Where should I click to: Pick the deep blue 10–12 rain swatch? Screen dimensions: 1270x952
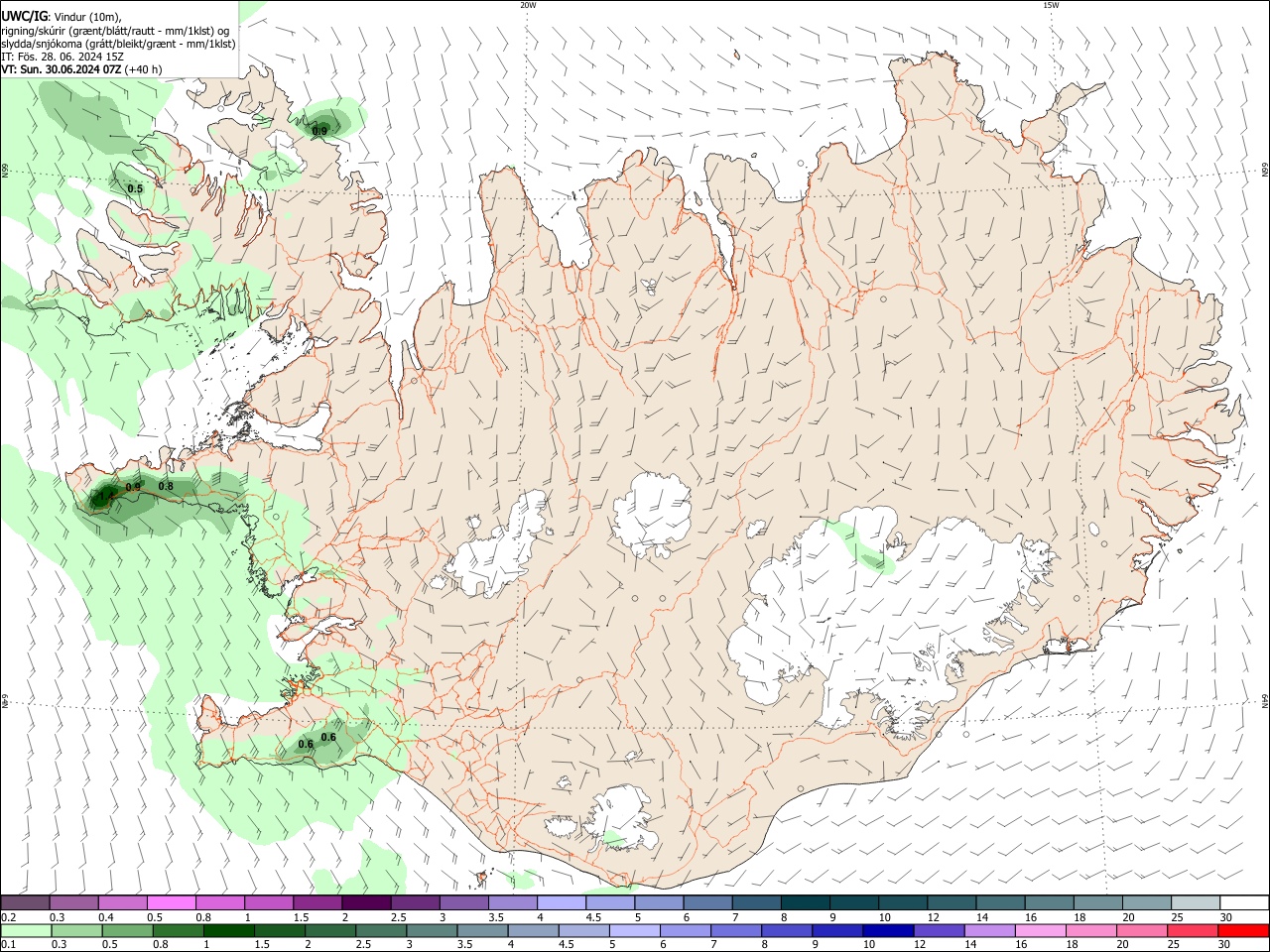[x=887, y=930]
